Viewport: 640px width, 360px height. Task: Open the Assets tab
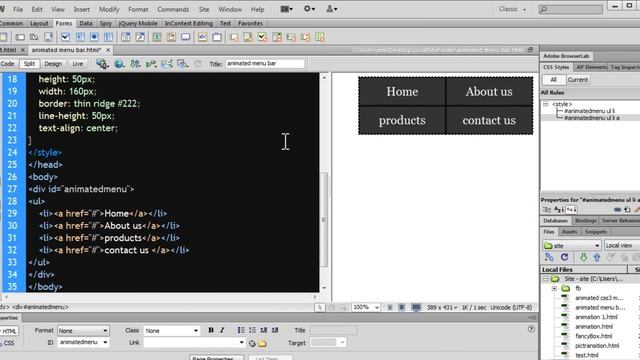[x=569, y=232]
